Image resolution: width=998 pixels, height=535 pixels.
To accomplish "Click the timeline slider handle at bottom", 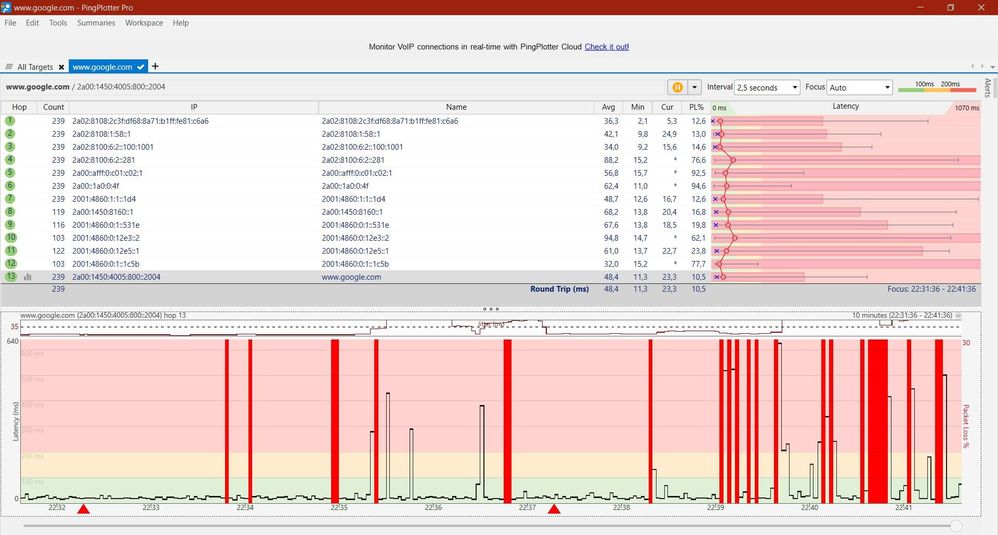I will pos(956,525).
